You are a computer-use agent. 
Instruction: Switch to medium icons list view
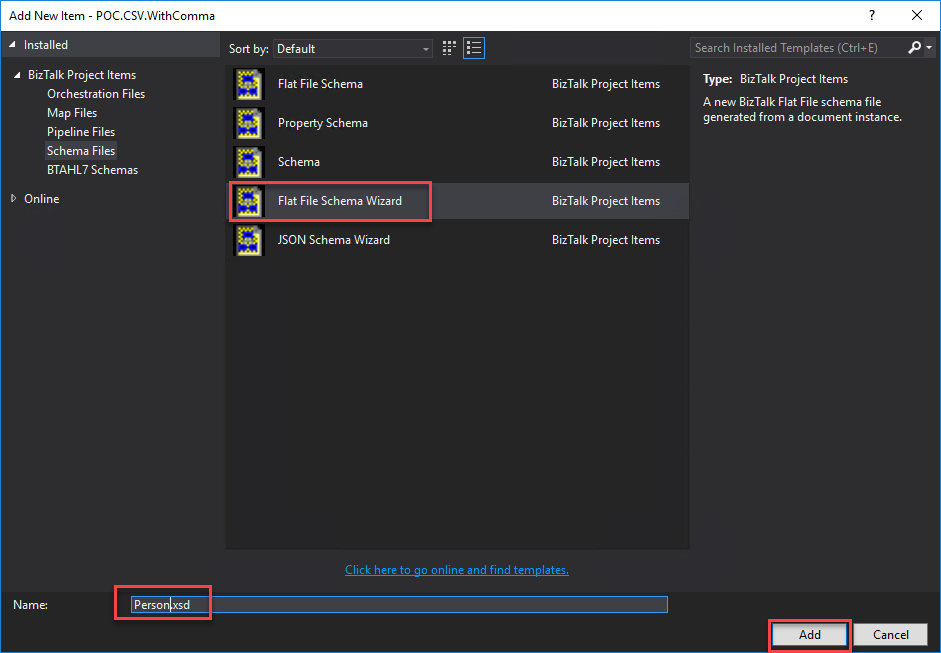[x=474, y=49]
